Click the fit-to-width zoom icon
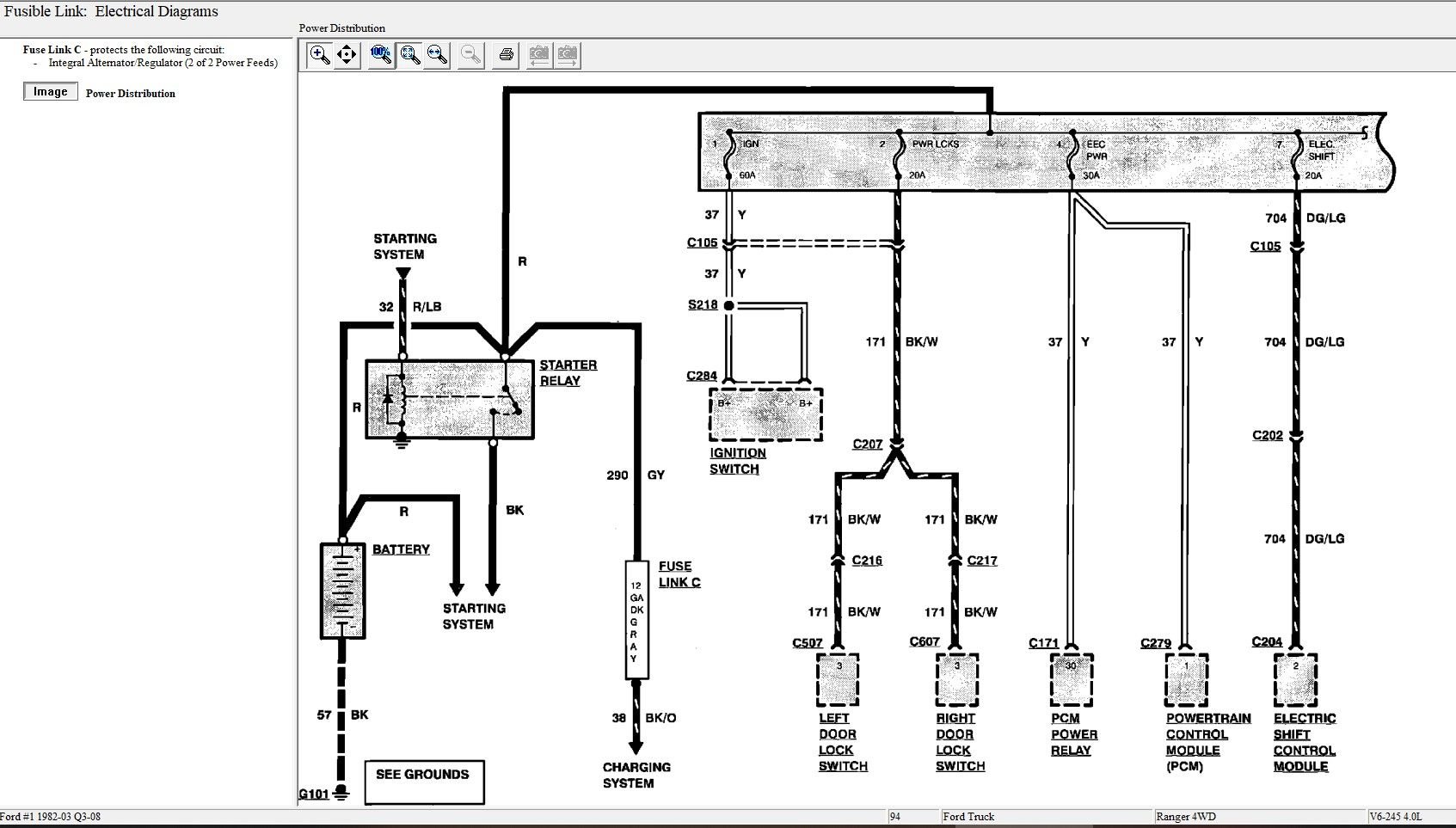Screen dimensions: 1456x828 click(x=437, y=55)
